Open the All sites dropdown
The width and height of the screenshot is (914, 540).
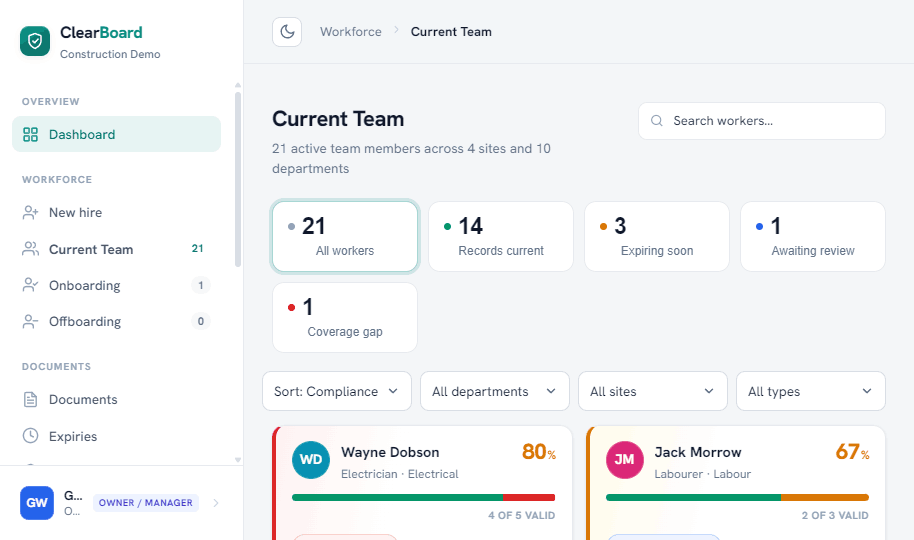pos(653,391)
